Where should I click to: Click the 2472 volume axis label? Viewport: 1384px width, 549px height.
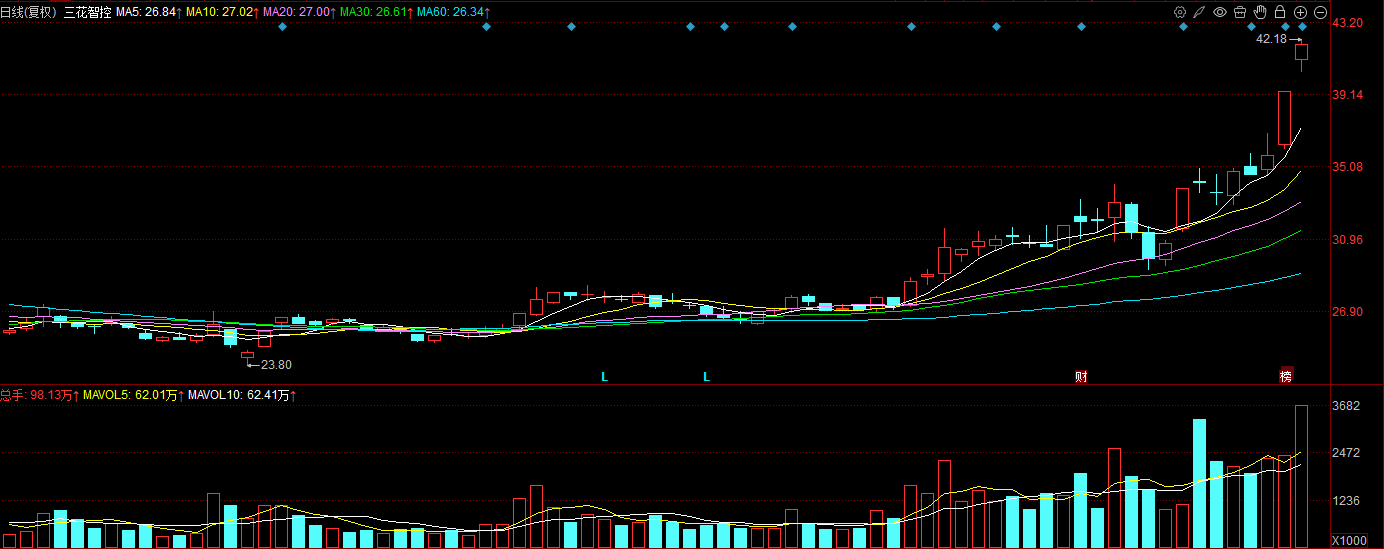(1346, 453)
